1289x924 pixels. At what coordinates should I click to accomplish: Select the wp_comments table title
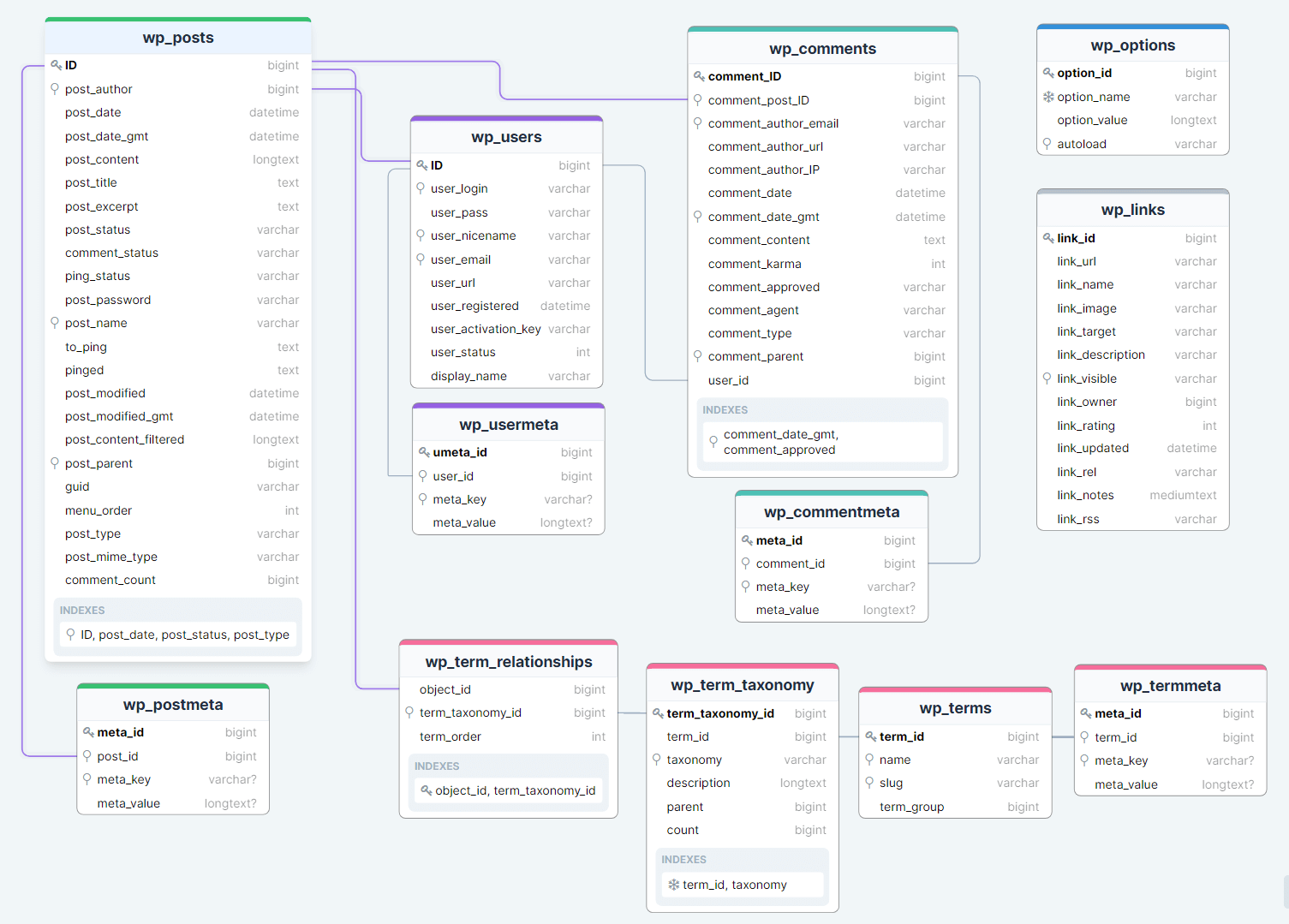pyautogui.click(x=822, y=49)
